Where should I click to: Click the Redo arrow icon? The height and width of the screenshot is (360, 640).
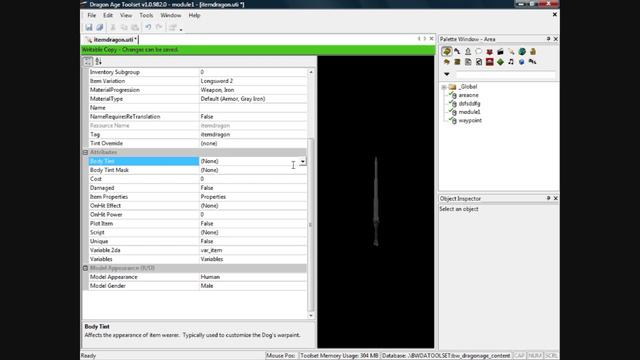click(x=159, y=27)
